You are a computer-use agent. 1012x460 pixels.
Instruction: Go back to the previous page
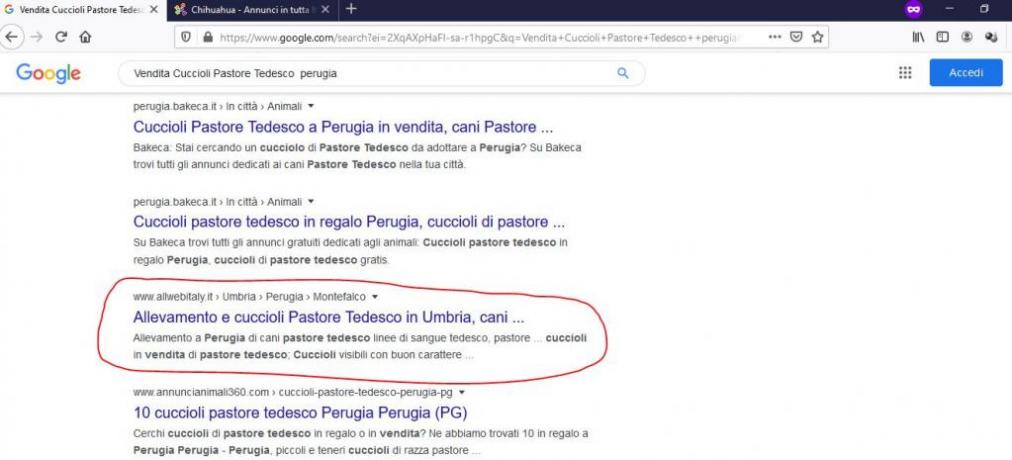pyautogui.click(x=12, y=37)
